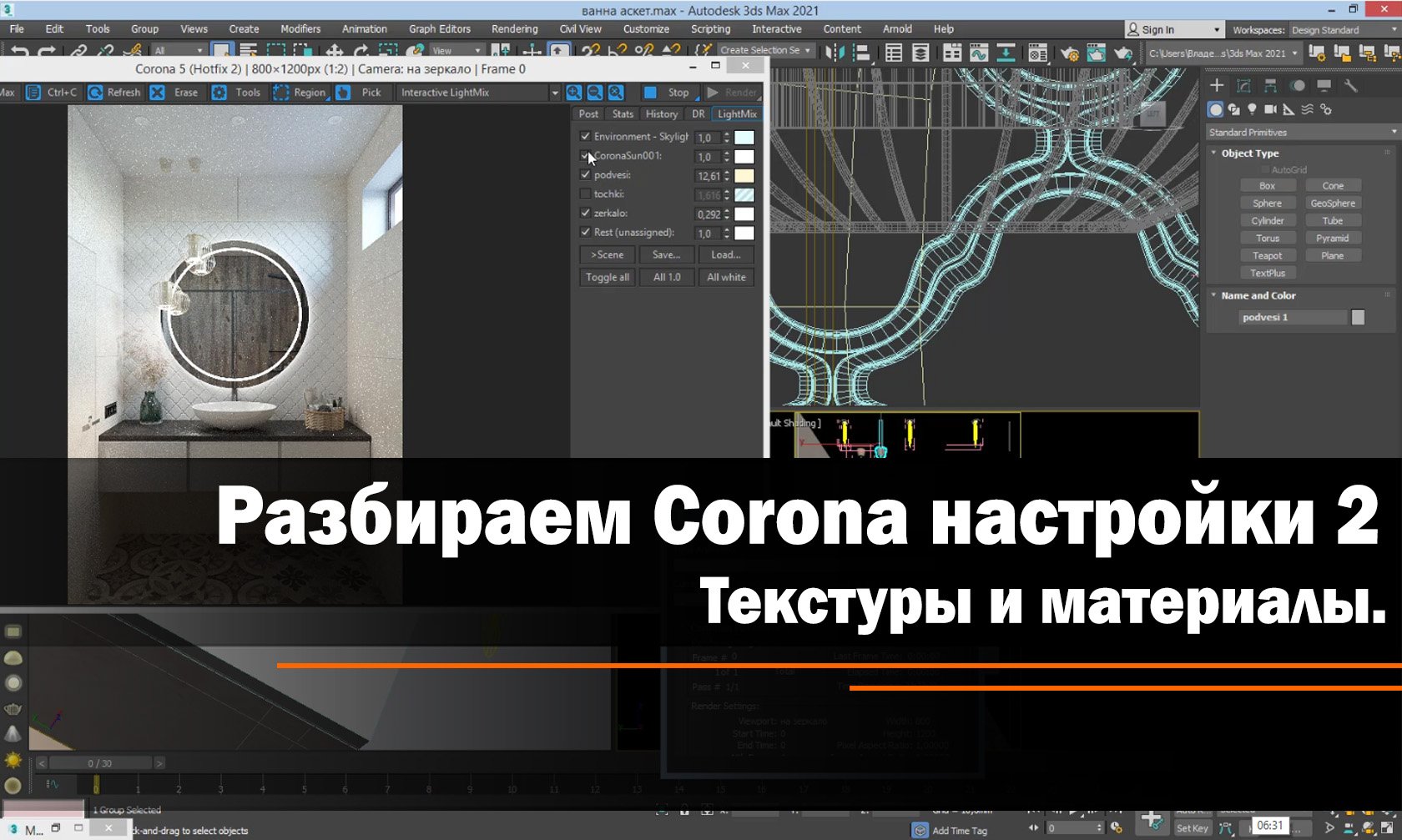Screen dimensions: 1402x840
Task: Open the Display panel tab
Action: tap(1324, 85)
